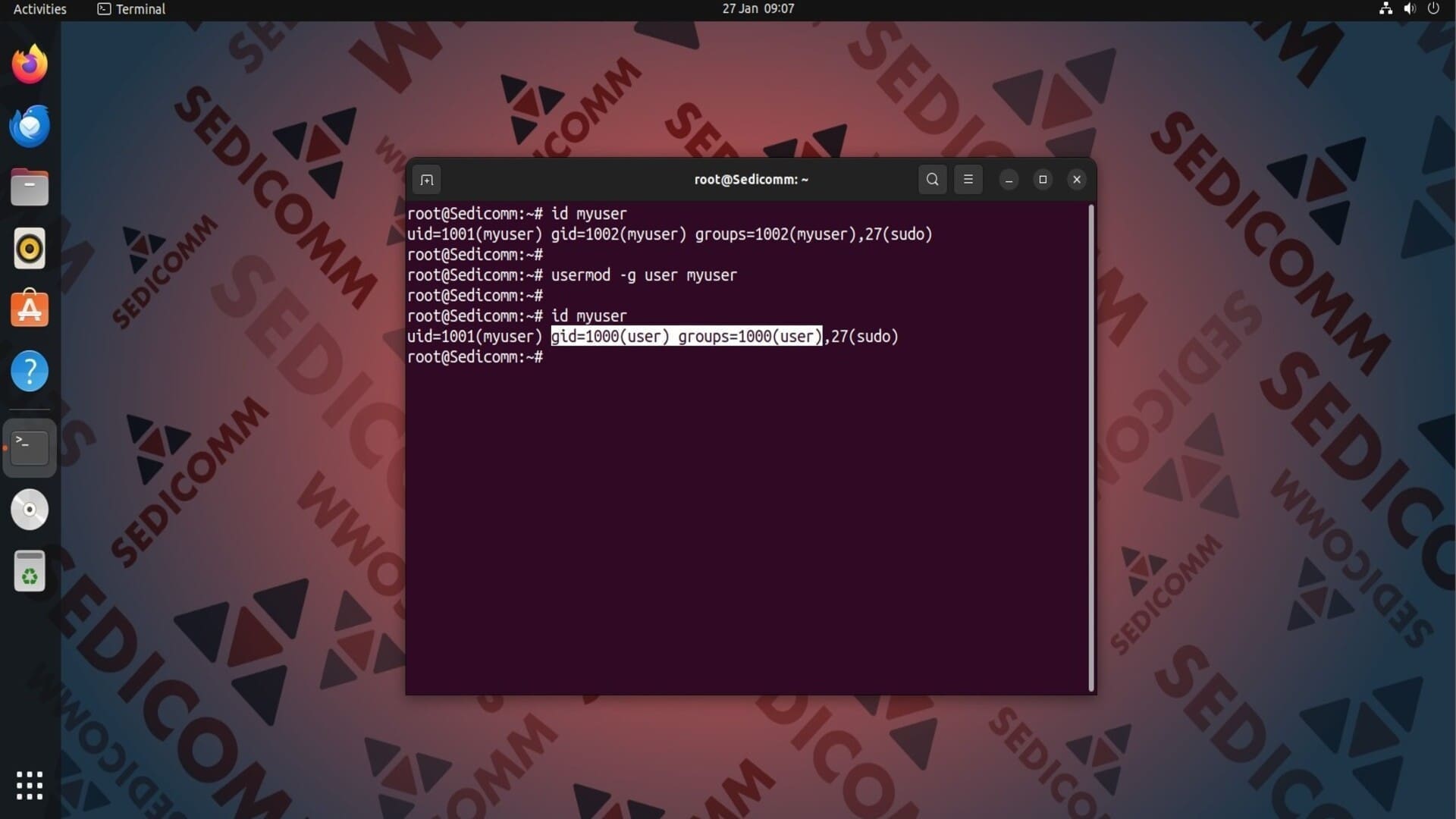Open Thunderbird mail from dock
This screenshot has width=1456, height=819.
[x=30, y=127]
